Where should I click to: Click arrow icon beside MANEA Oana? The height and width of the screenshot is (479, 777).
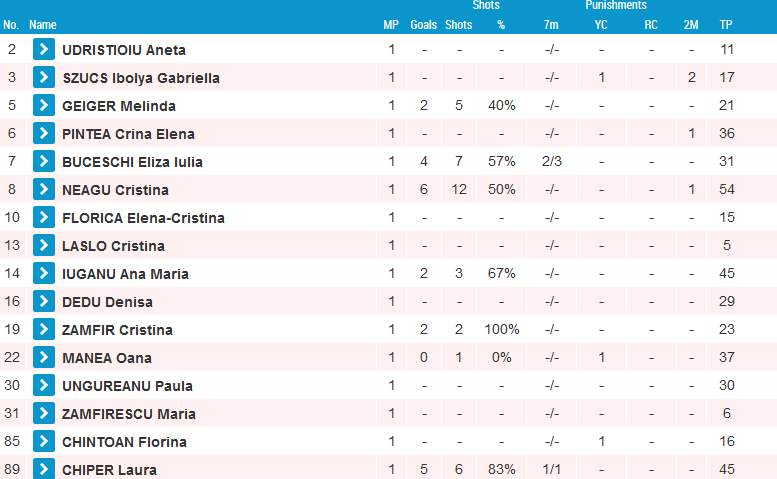pos(44,357)
